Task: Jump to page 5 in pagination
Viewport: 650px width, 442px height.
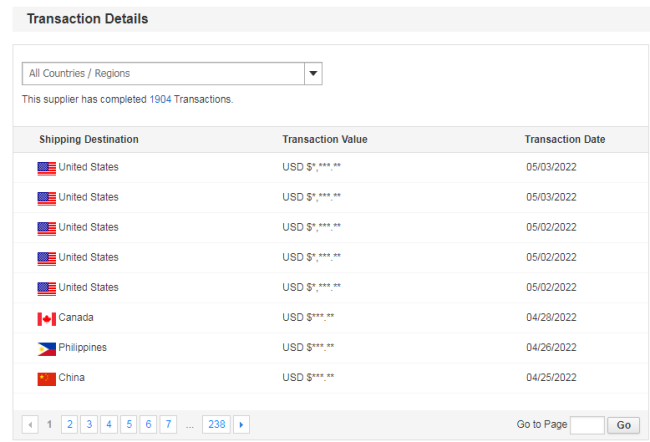Action: 129,425
